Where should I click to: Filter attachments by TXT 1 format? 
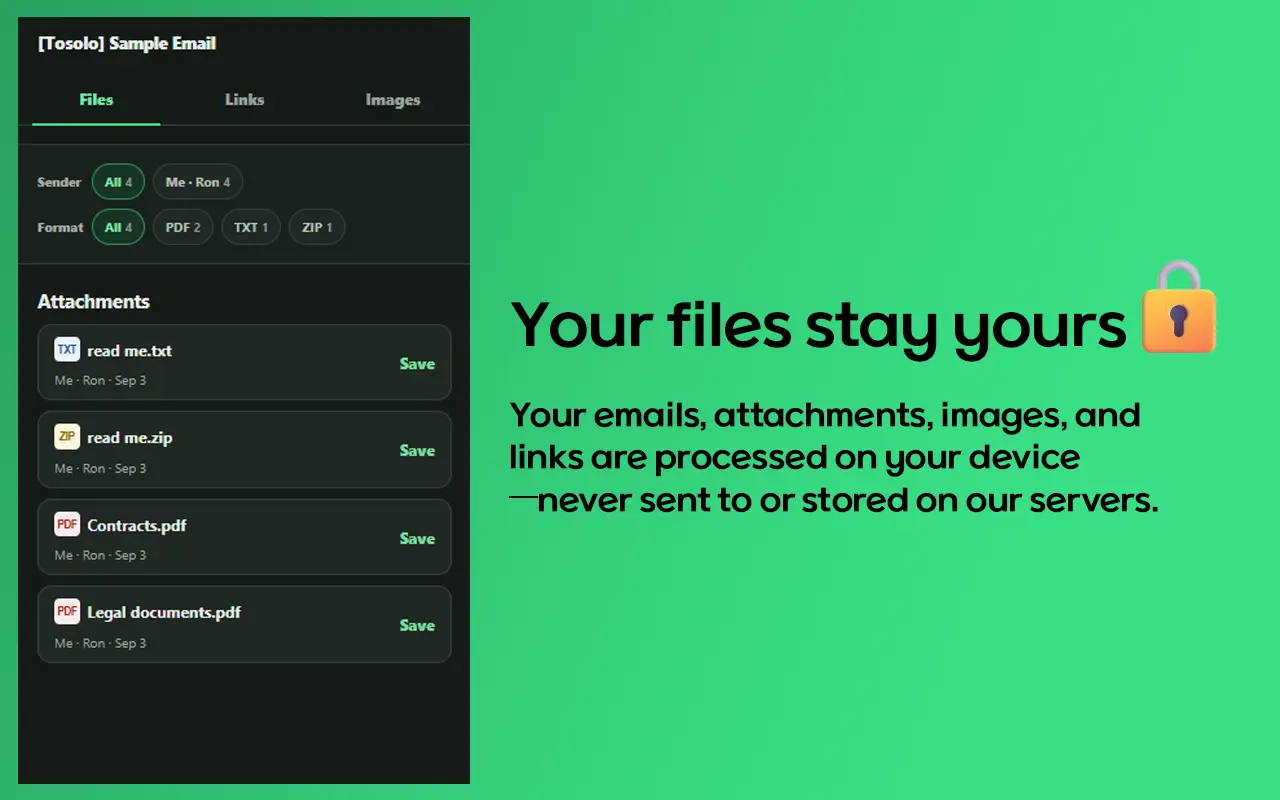coord(251,227)
